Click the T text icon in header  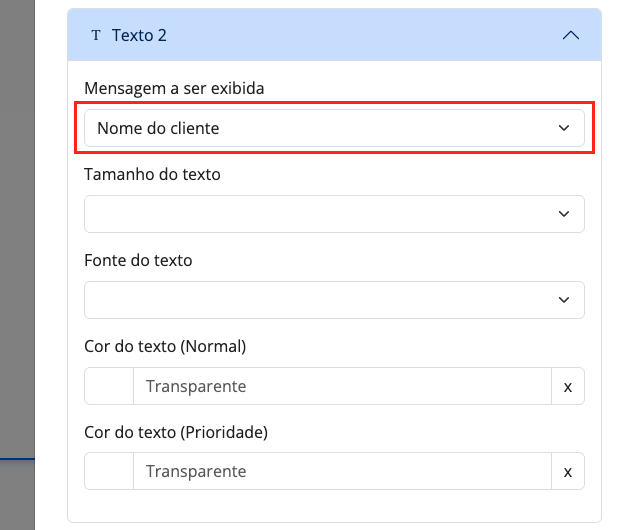[x=96, y=35]
